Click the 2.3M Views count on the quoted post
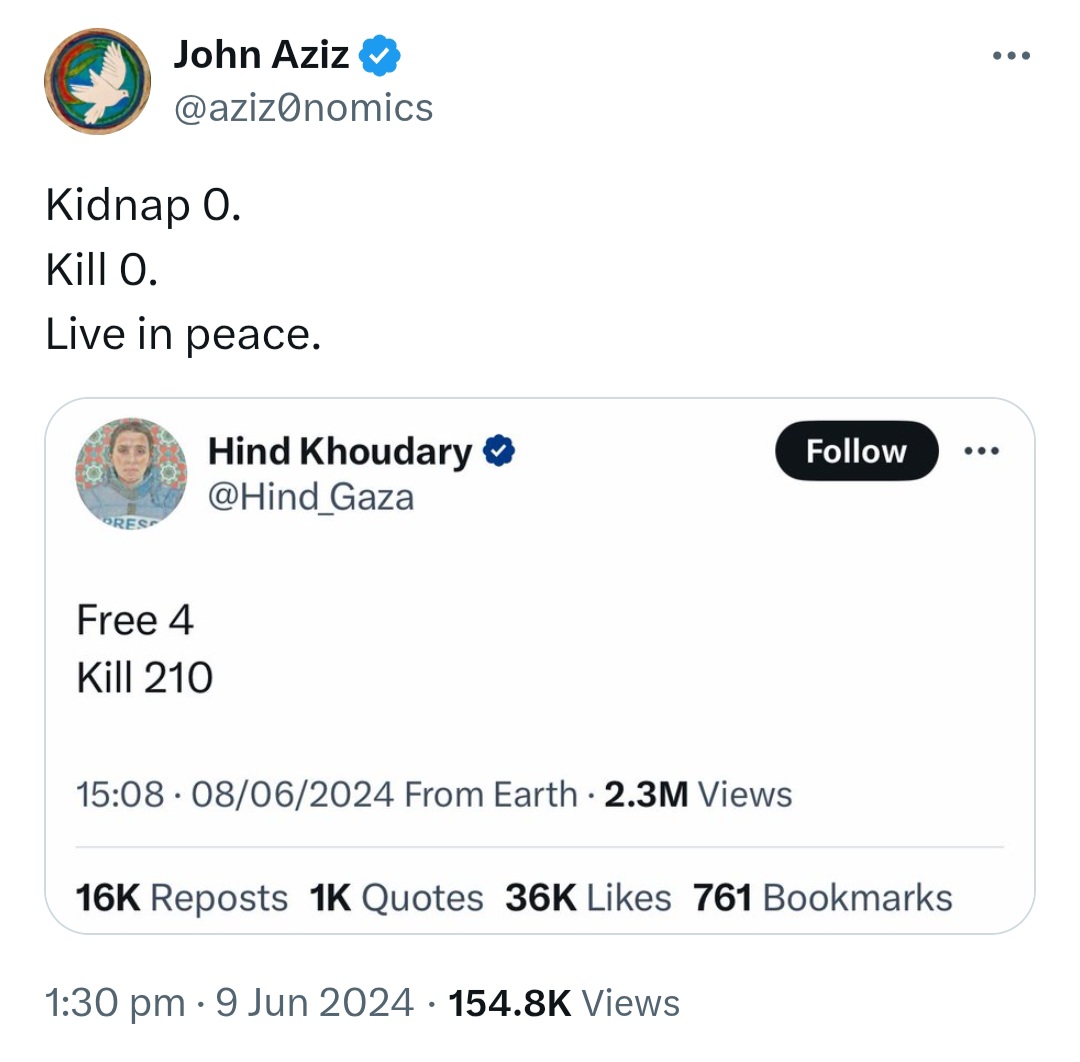The width and height of the screenshot is (1080, 1062). tap(698, 794)
